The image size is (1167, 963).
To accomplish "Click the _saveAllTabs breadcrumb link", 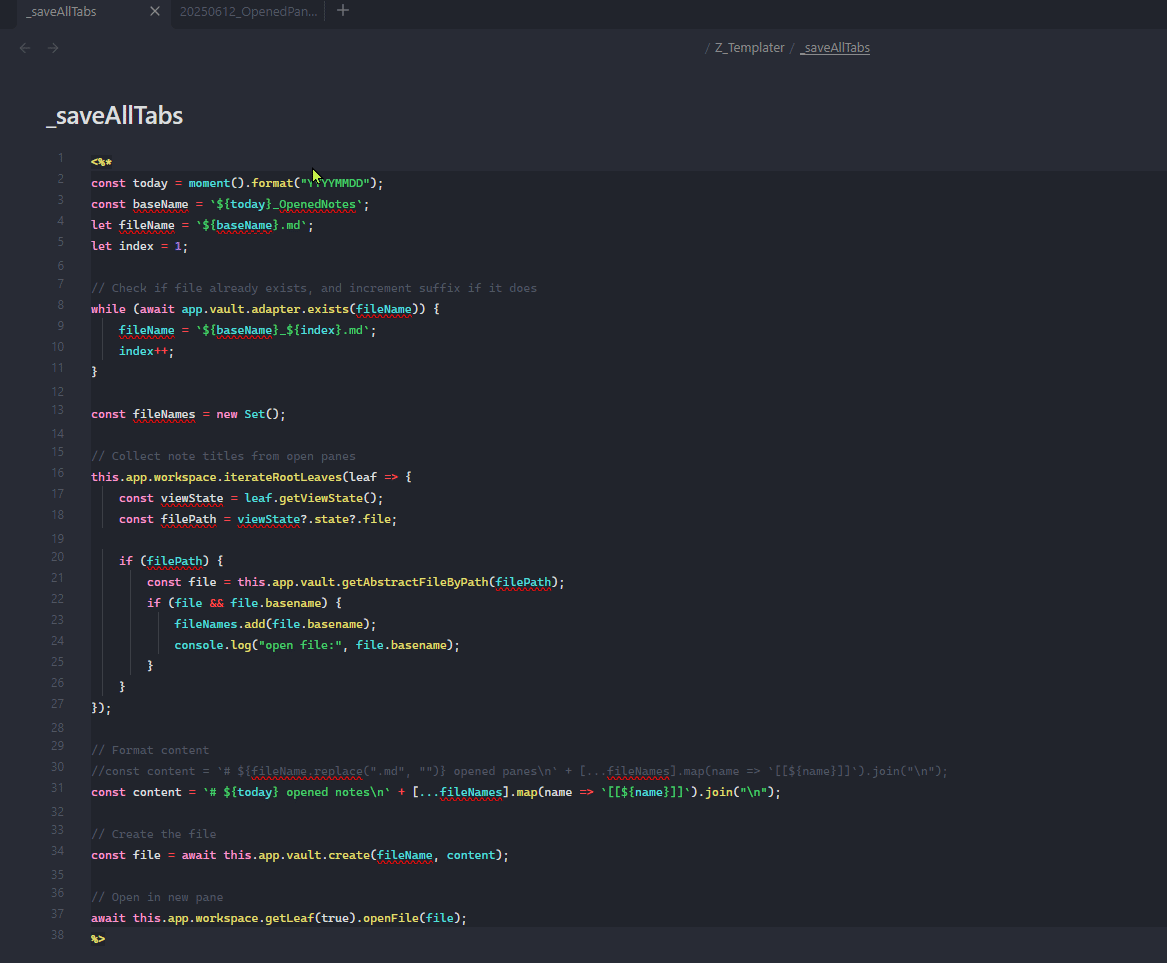I will click(x=835, y=48).
